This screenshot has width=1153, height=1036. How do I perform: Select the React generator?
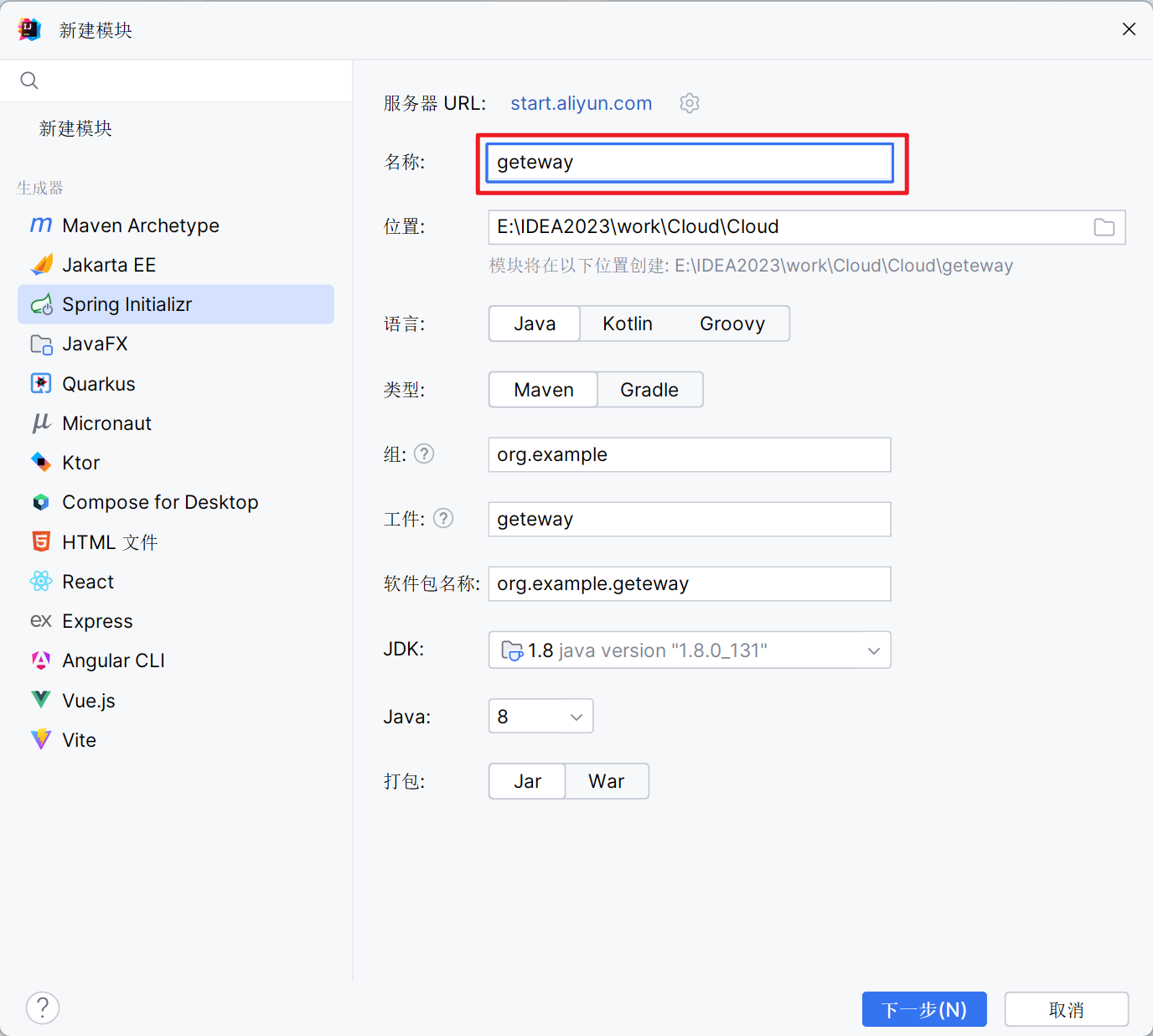coord(176,581)
